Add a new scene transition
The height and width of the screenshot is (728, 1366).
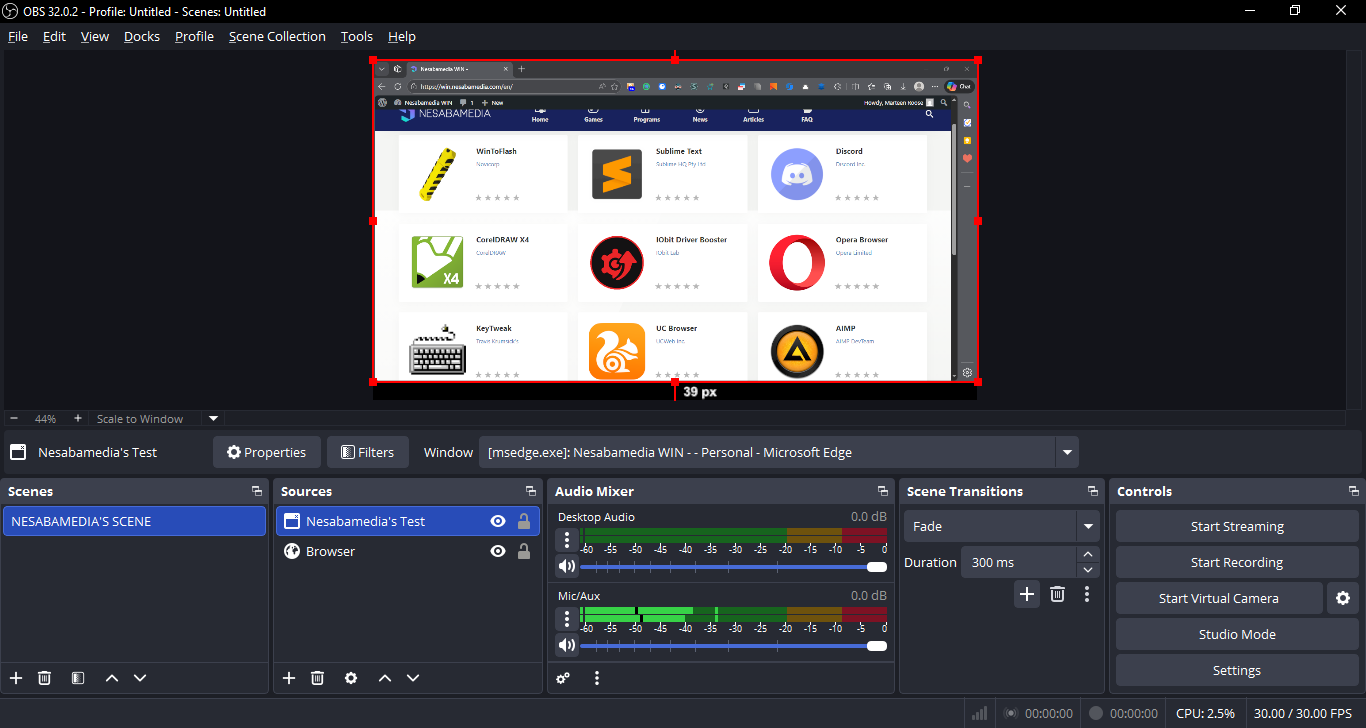click(1027, 594)
